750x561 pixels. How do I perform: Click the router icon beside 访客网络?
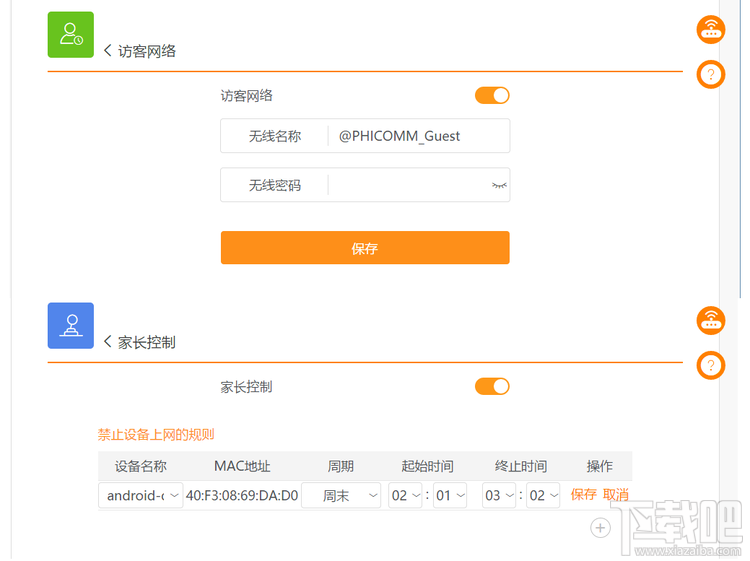click(x=711, y=30)
